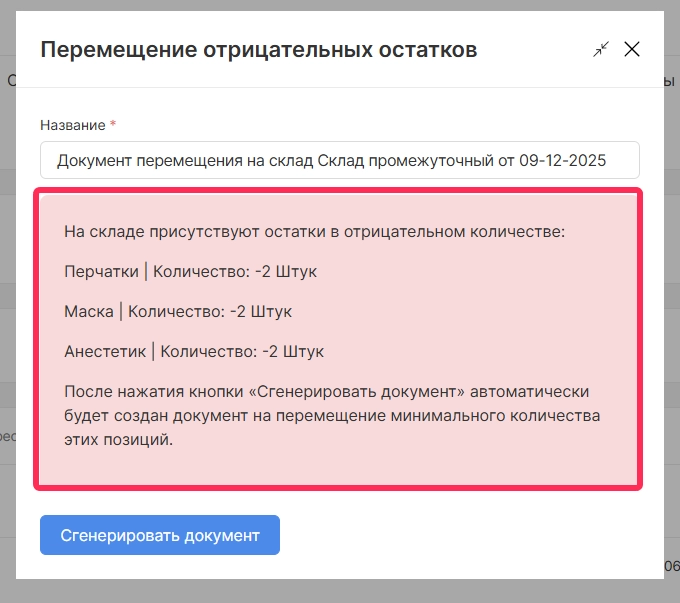This screenshot has width=680, height=603.
Task: Click -2 Штук in the Анестетик row
Action: (x=293, y=351)
